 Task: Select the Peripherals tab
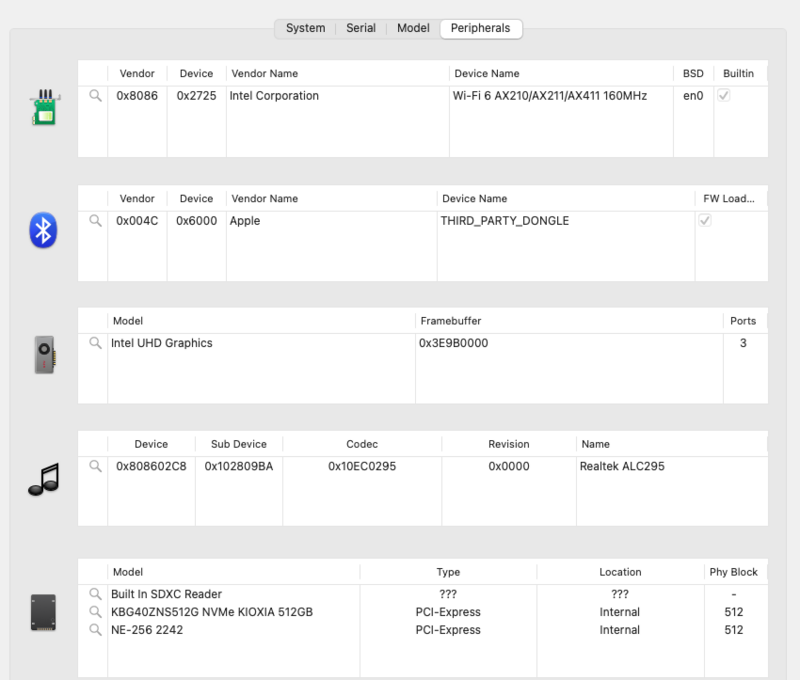coord(480,28)
